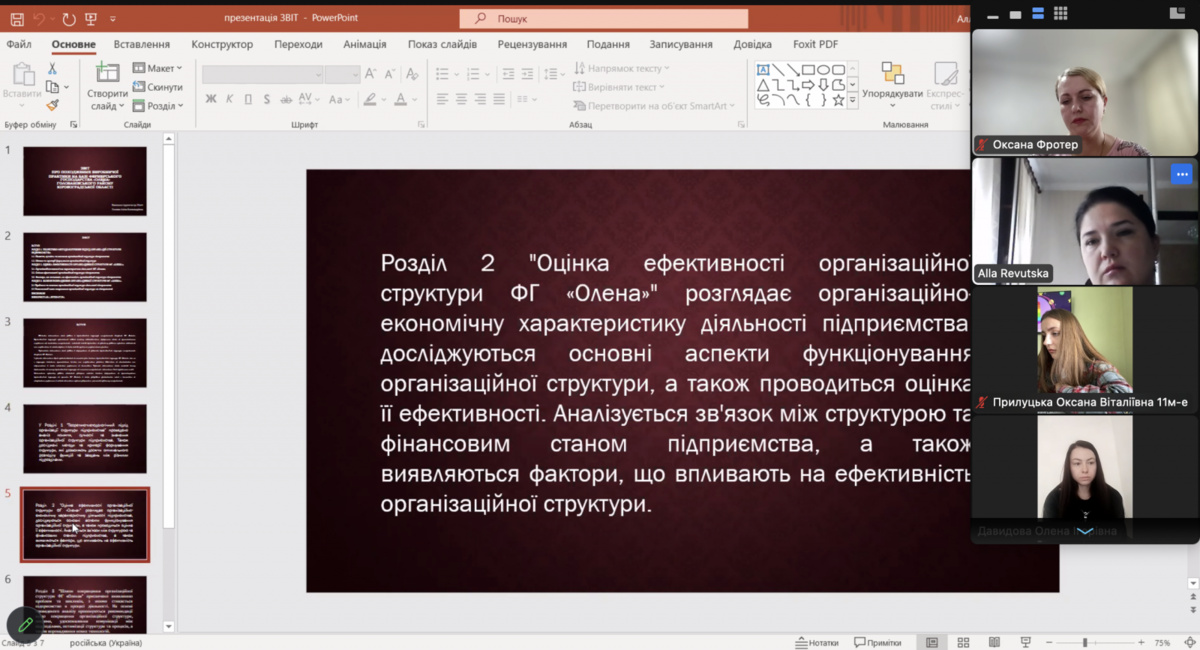Open the Переходи tab
Image resolution: width=1200 pixels, height=650 pixels.
click(x=298, y=44)
